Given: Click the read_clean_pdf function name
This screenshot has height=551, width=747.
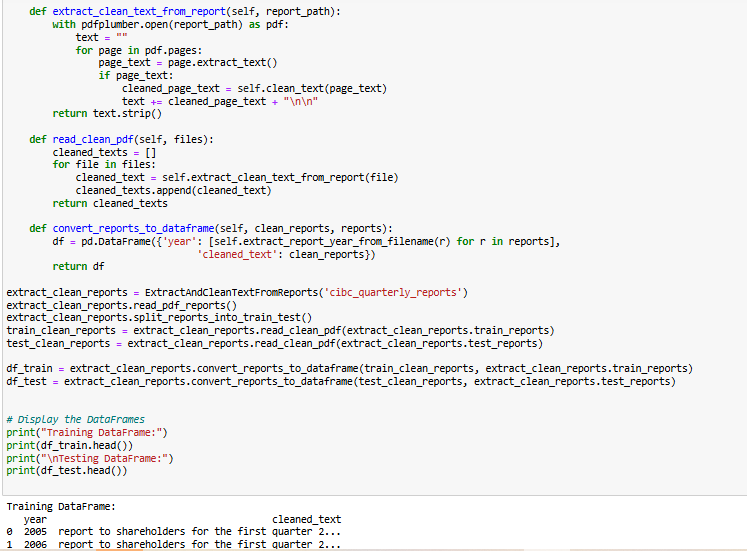Looking at the screenshot, I should [x=93, y=140].
